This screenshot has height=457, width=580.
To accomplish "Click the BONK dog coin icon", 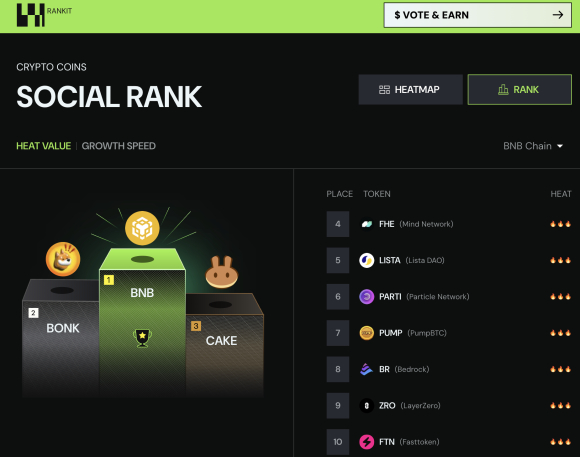I will pos(63,259).
